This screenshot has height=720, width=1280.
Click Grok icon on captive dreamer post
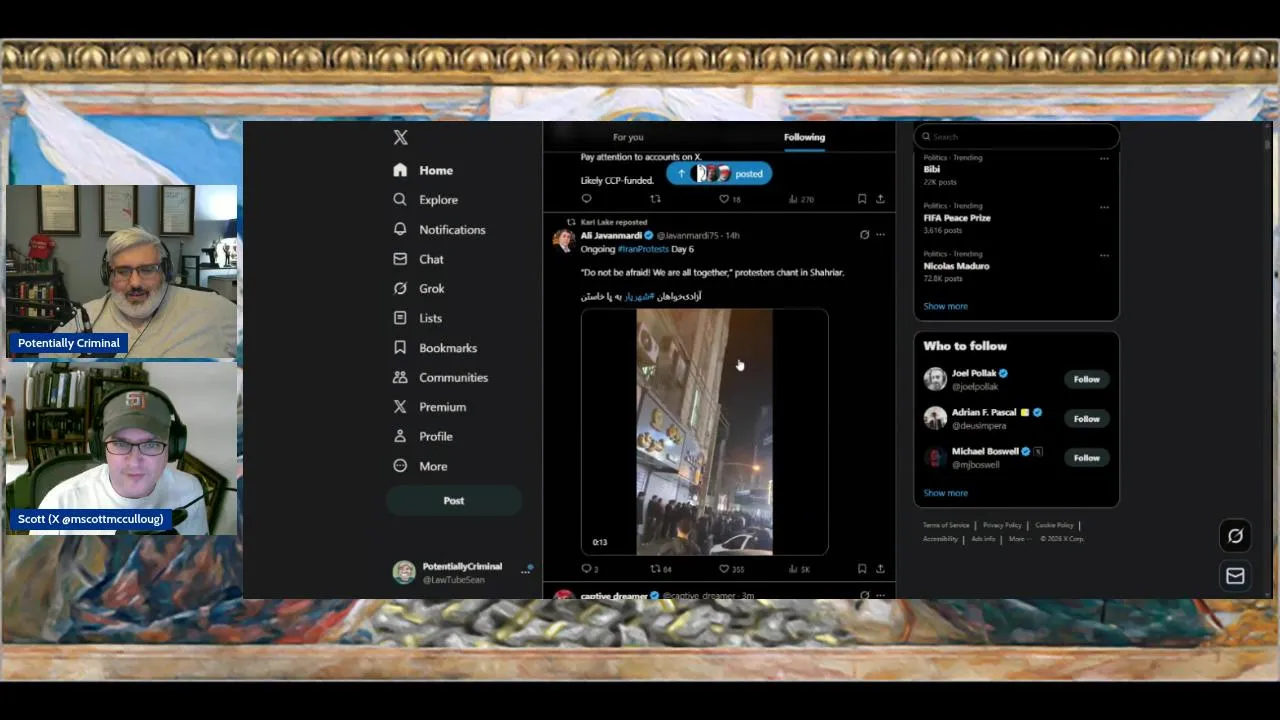[864, 595]
